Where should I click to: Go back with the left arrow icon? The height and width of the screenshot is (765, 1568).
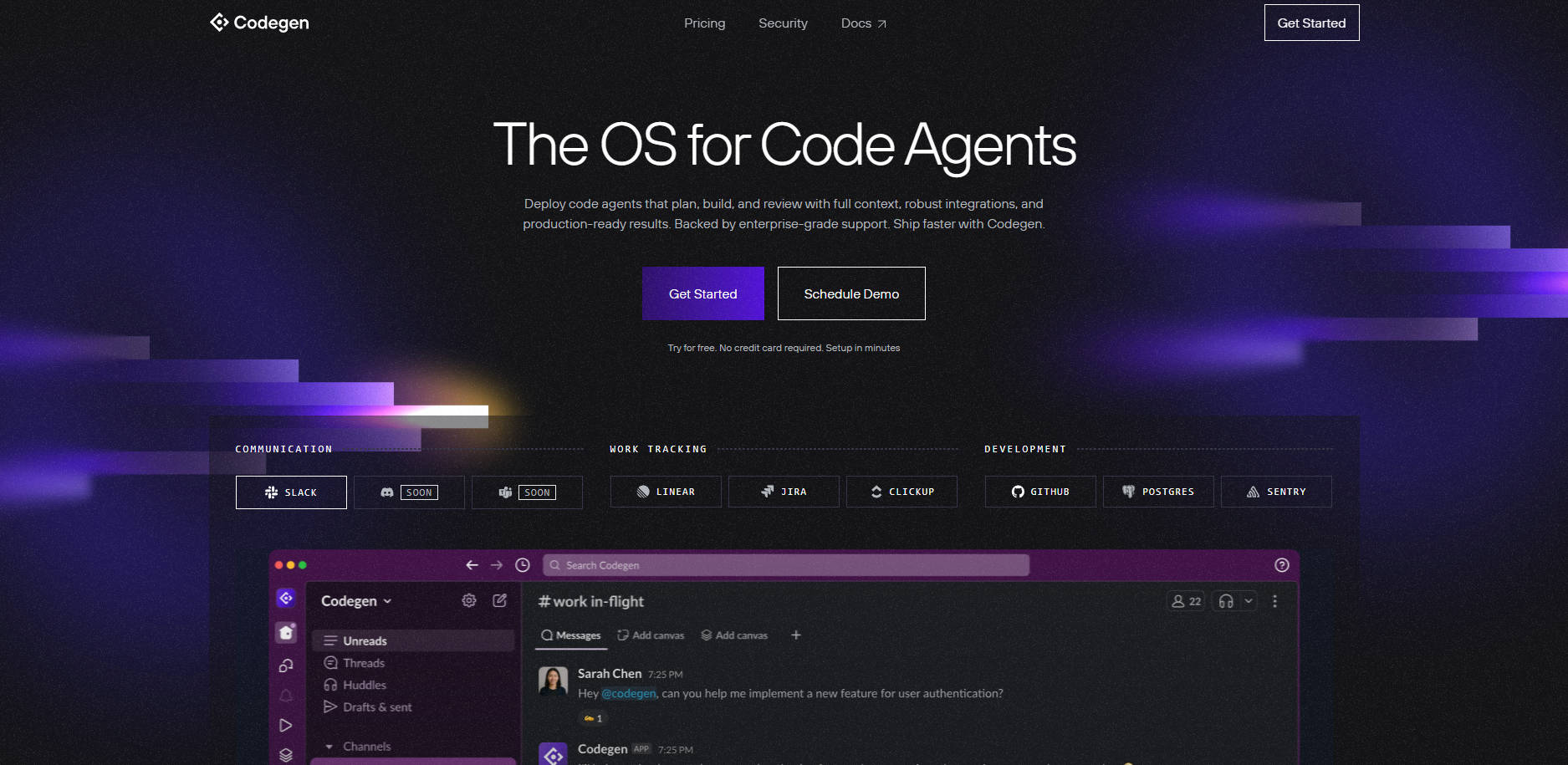coord(472,565)
